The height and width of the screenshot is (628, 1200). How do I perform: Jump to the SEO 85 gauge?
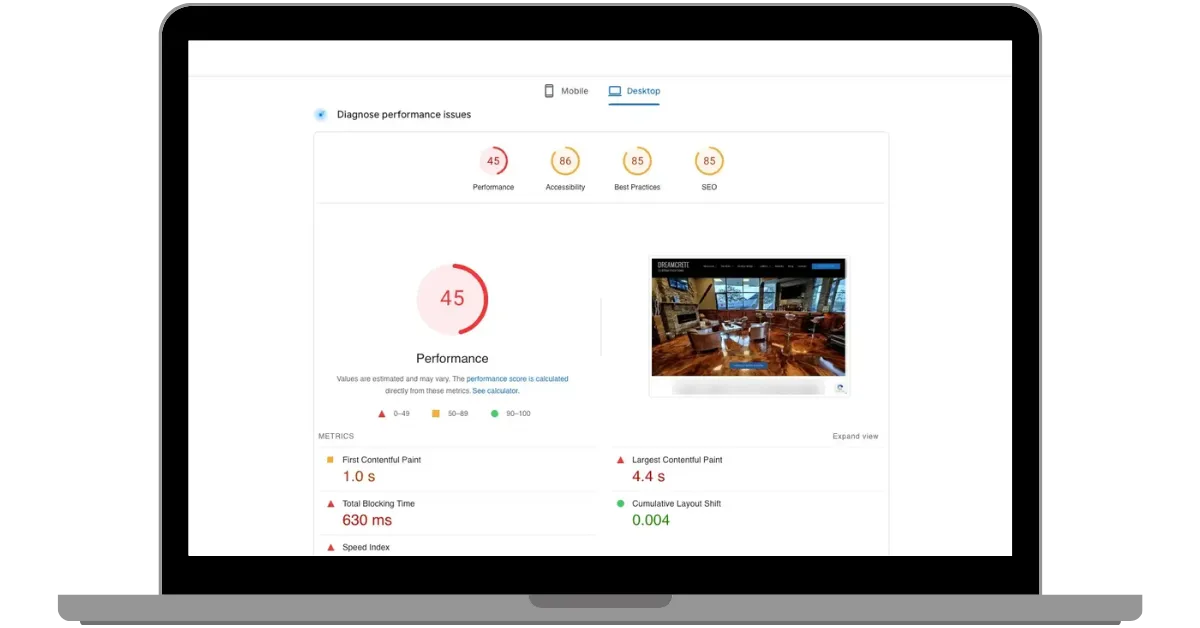709,161
